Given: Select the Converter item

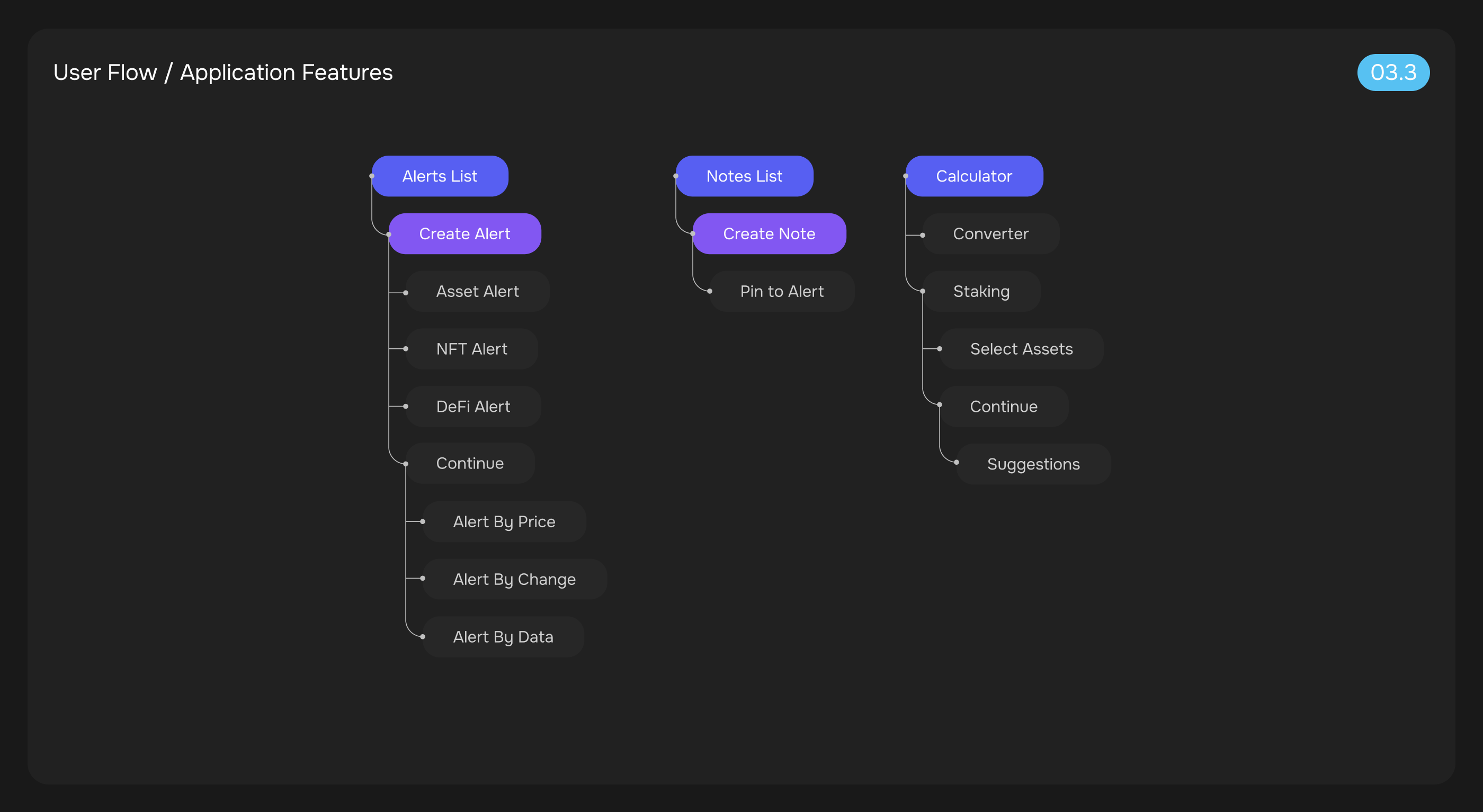Looking at the screenshot, I should pos(990,233).
